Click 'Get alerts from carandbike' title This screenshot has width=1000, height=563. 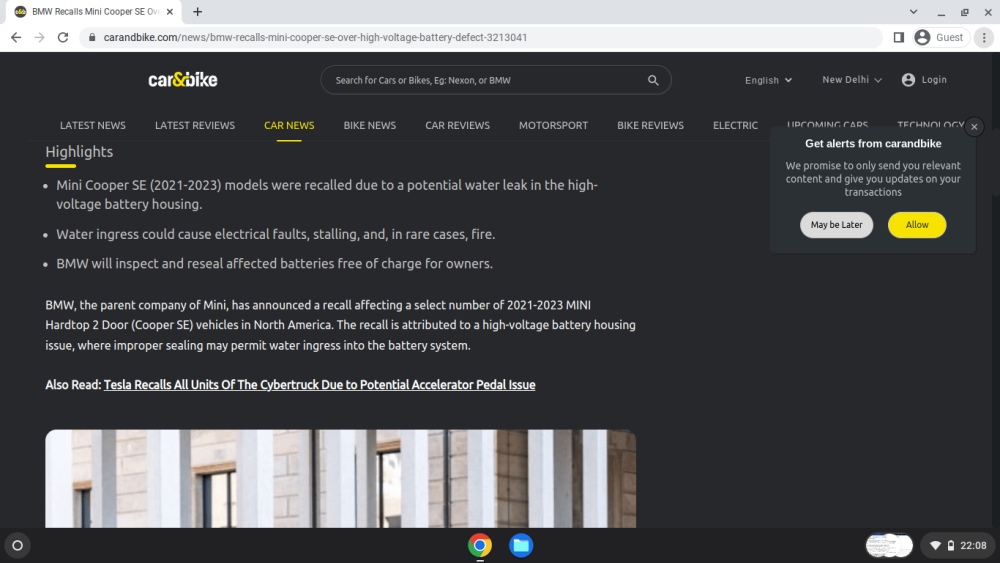point(872,143)
